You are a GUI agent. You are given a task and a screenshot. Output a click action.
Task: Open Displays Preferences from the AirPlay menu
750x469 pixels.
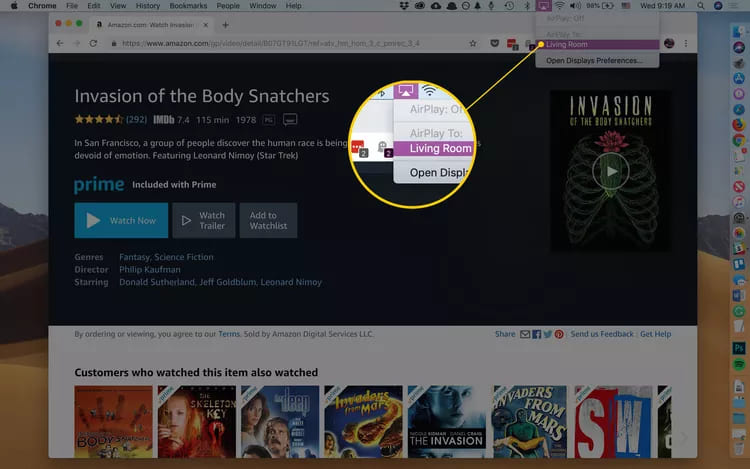[597, 61]
